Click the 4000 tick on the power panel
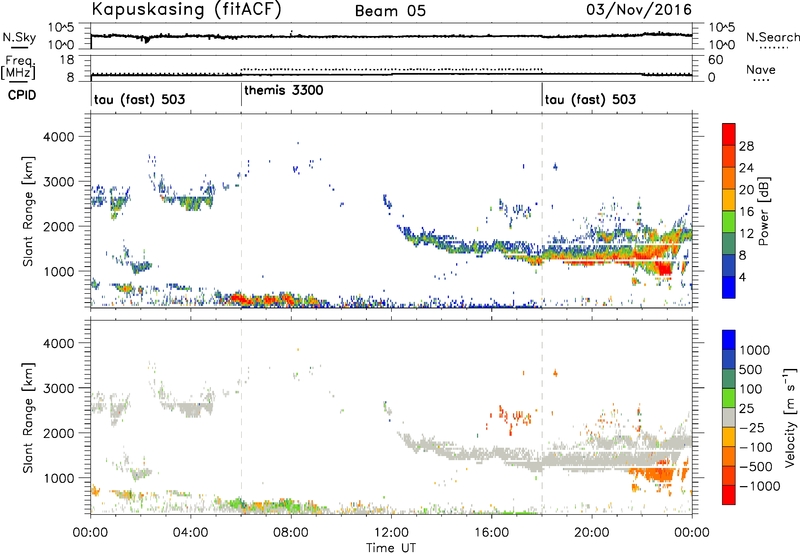 tap(61, 137)
